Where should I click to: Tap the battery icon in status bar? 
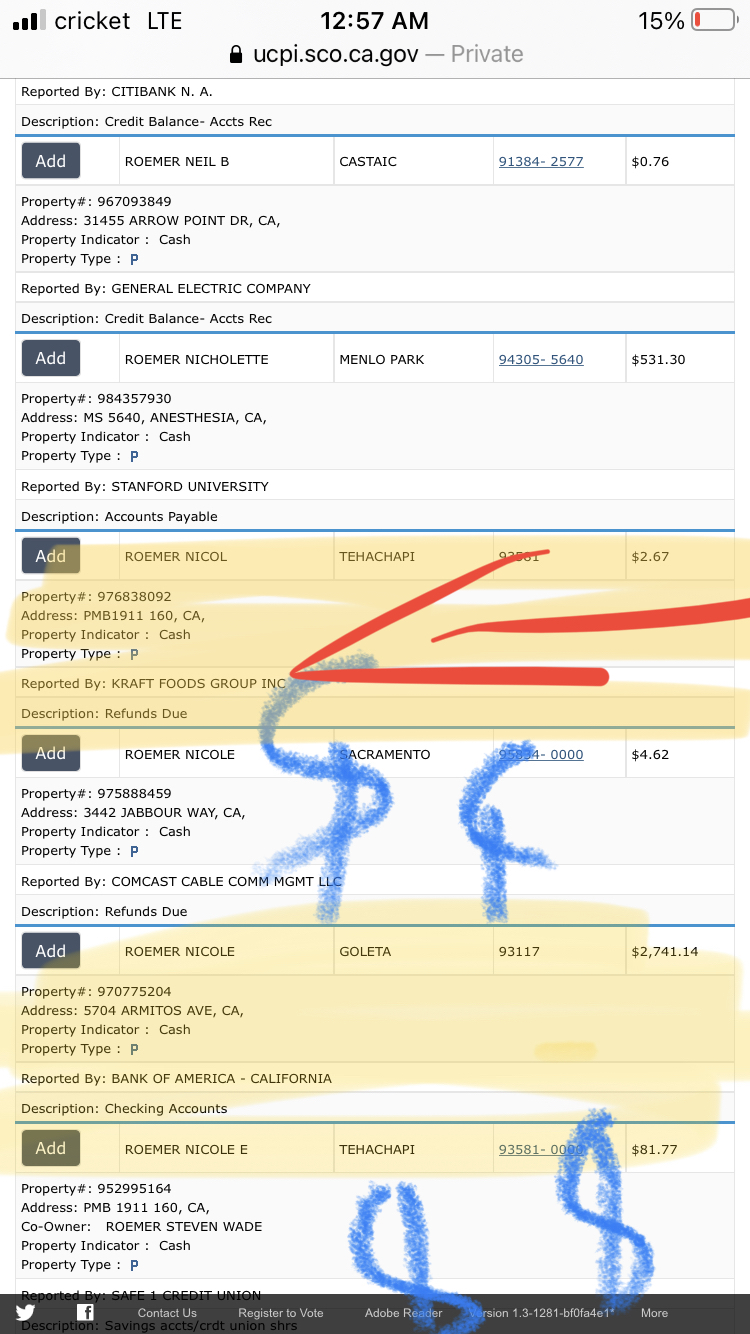(x=713, y=20)
